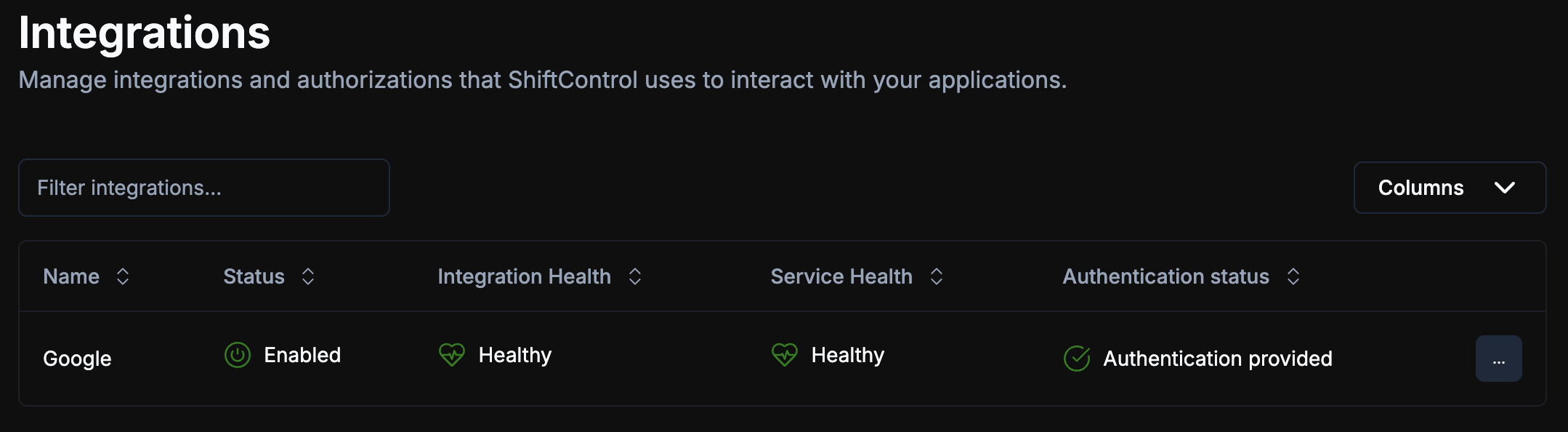Screen dimensions: 1568x432
Task: Click the Enabled power icon for Google
Action: (237, 355)
